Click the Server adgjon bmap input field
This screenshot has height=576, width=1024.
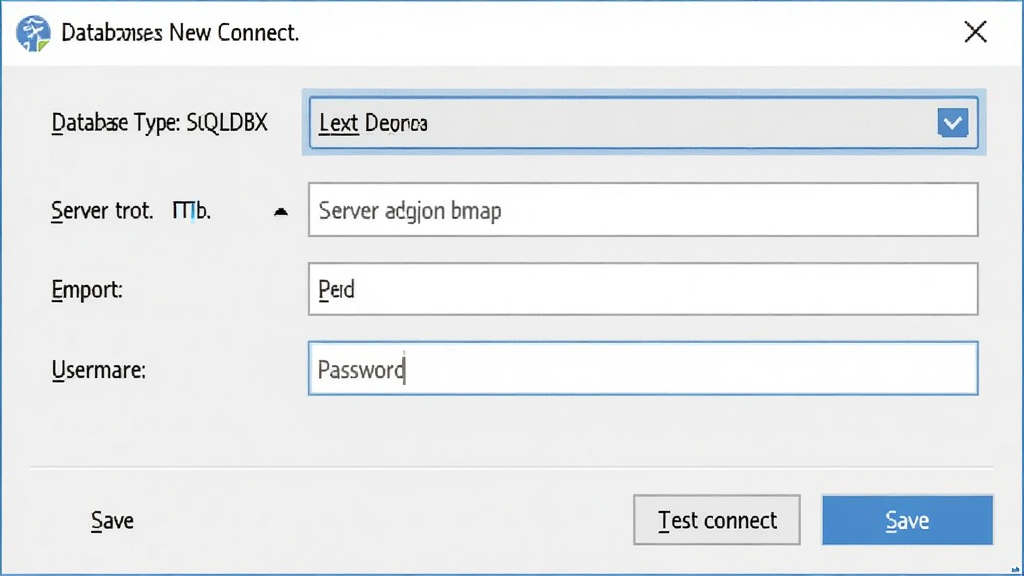click(643, 210)
